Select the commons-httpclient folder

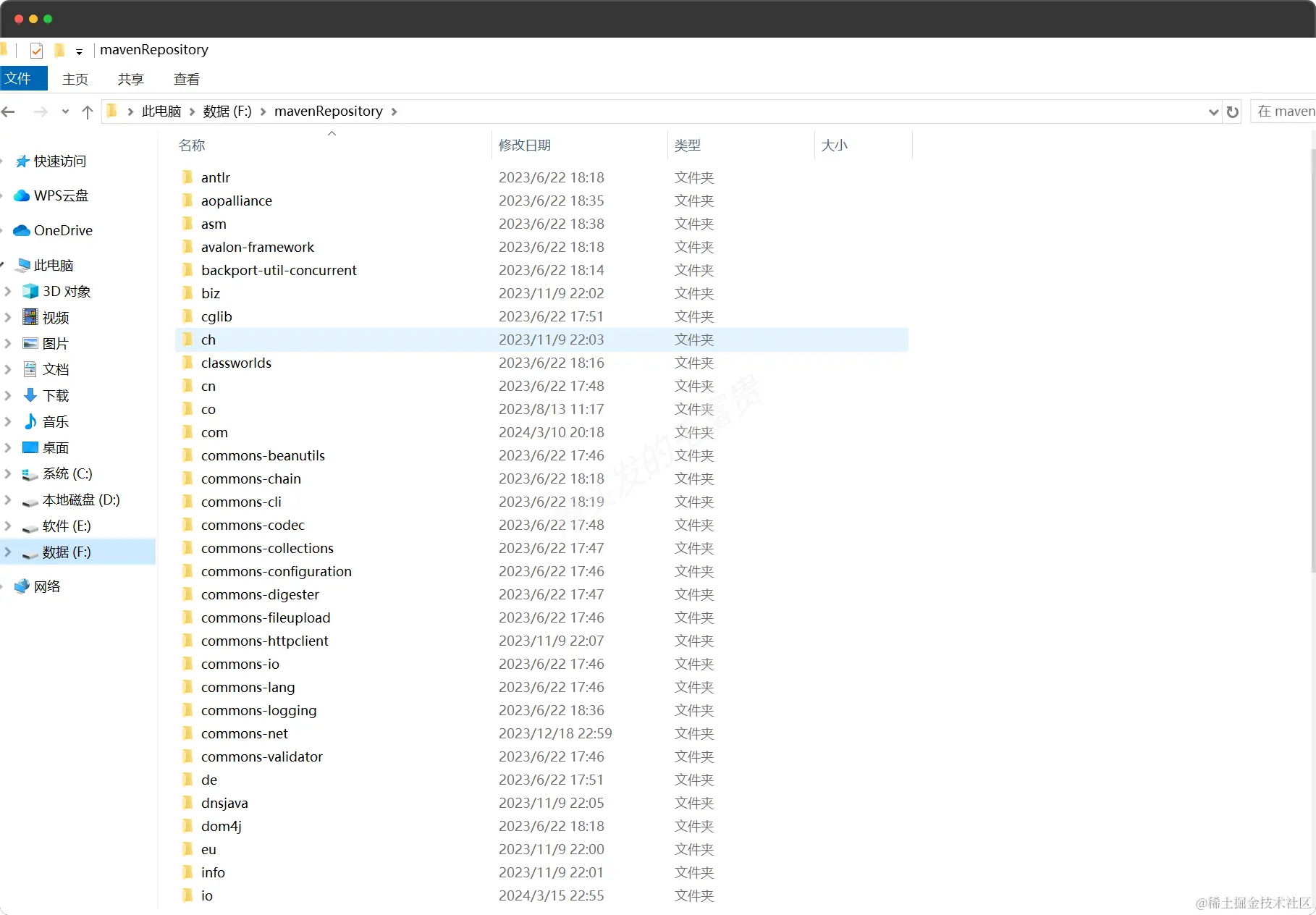pos(541,641)
